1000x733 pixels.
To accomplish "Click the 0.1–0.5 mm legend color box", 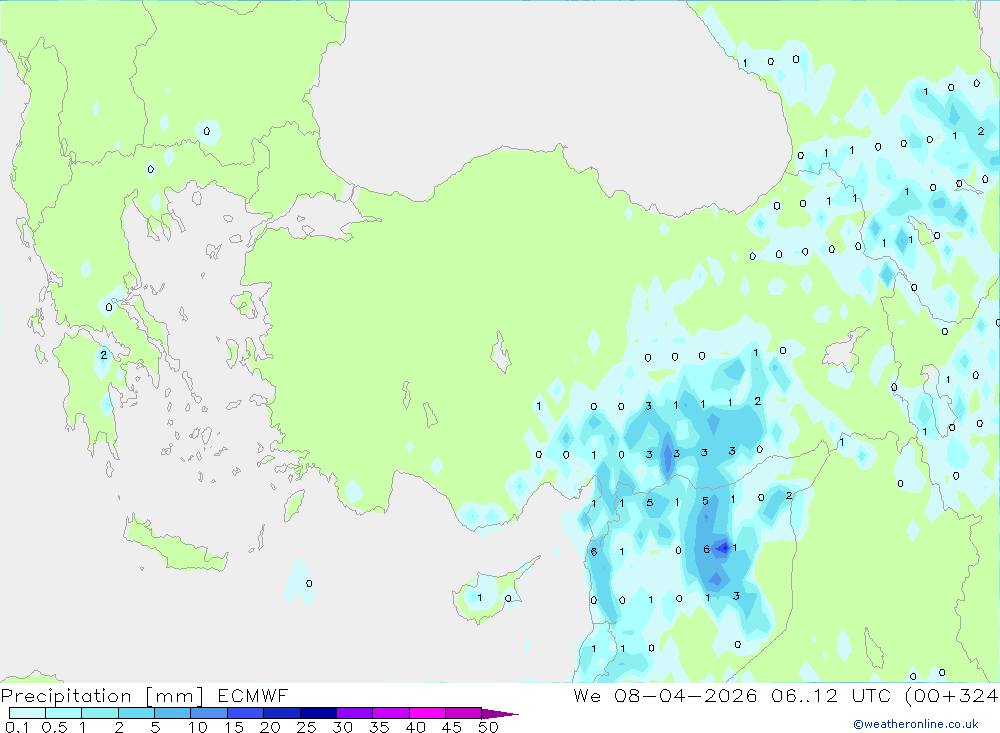I will tap(27, 713).
